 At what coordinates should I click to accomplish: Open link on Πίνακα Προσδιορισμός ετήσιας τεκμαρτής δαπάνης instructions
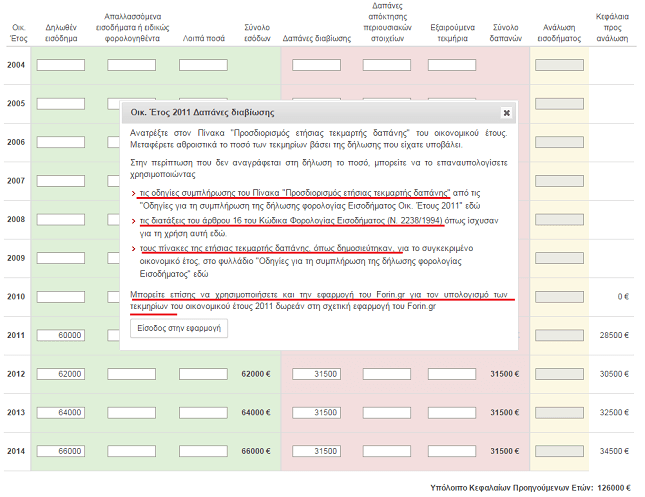click(x=295, y=193)
